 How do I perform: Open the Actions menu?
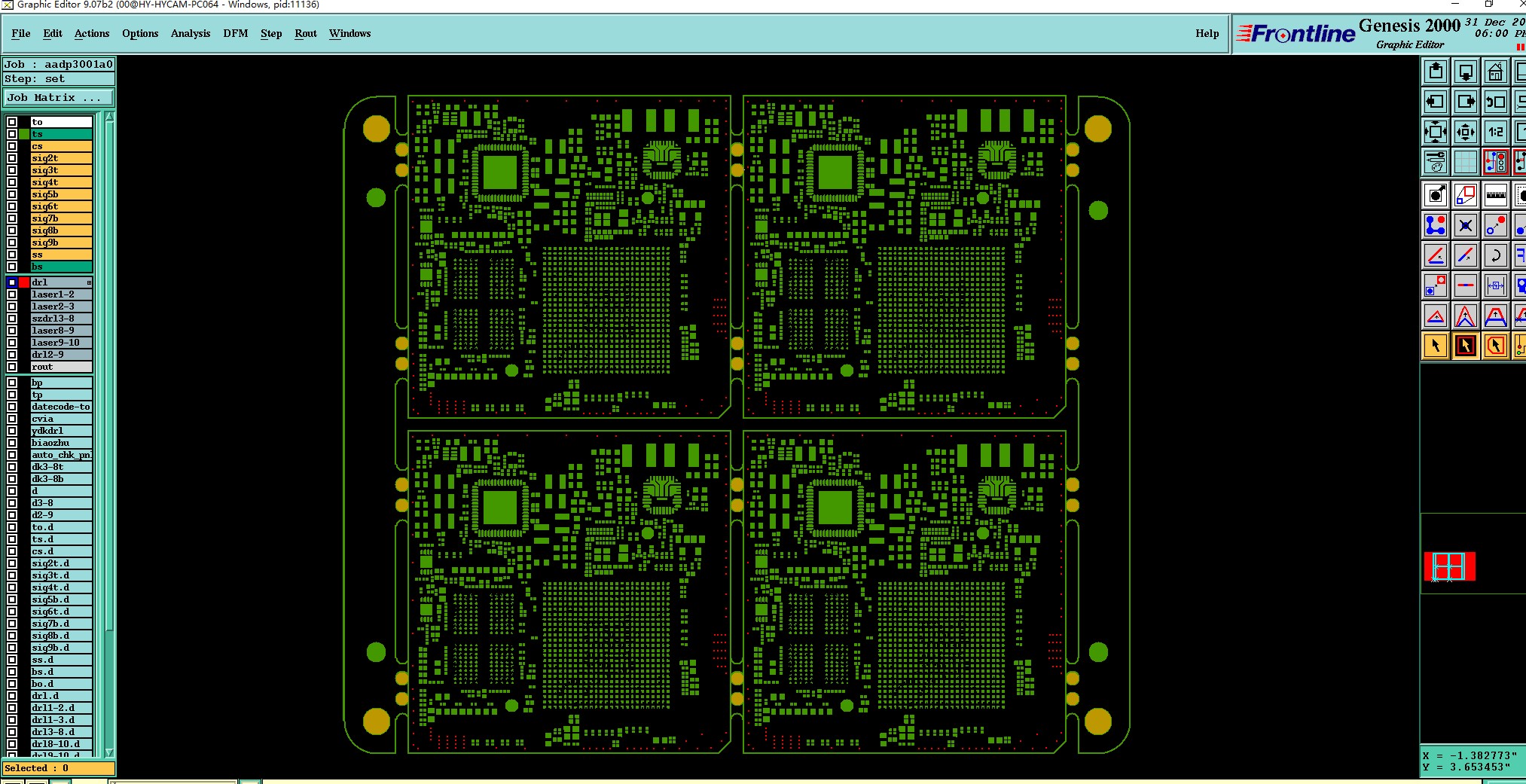point(92,33)
